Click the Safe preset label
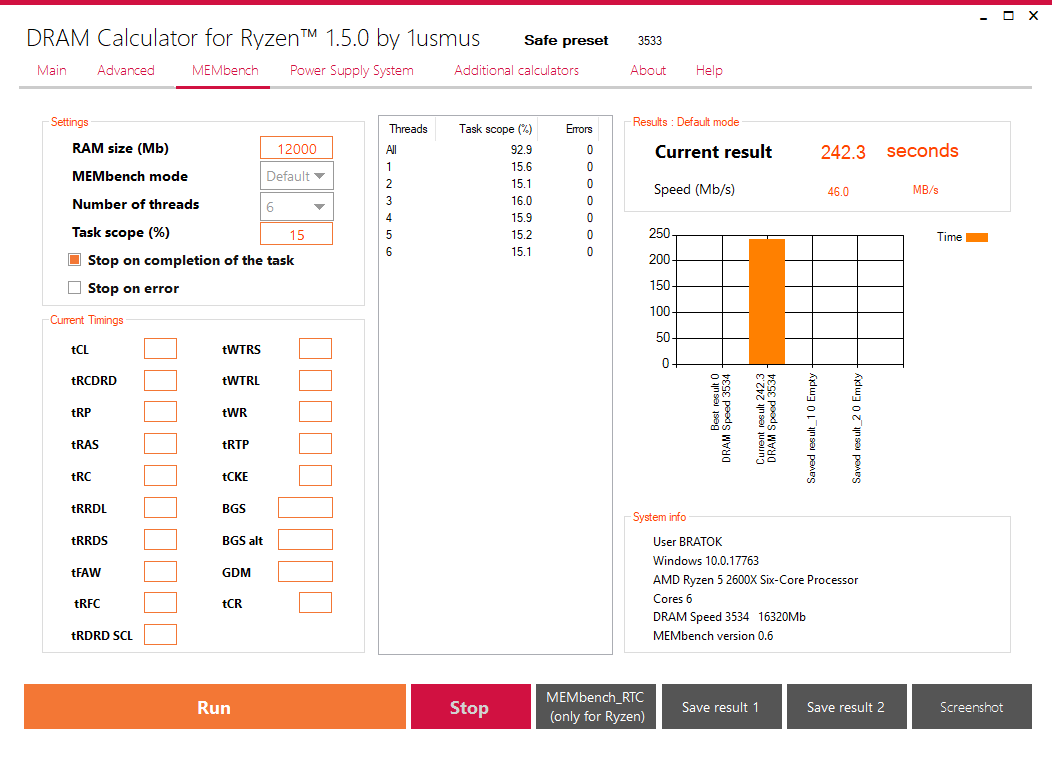Viewport: 1052px width, 771px height. (566, 40)
